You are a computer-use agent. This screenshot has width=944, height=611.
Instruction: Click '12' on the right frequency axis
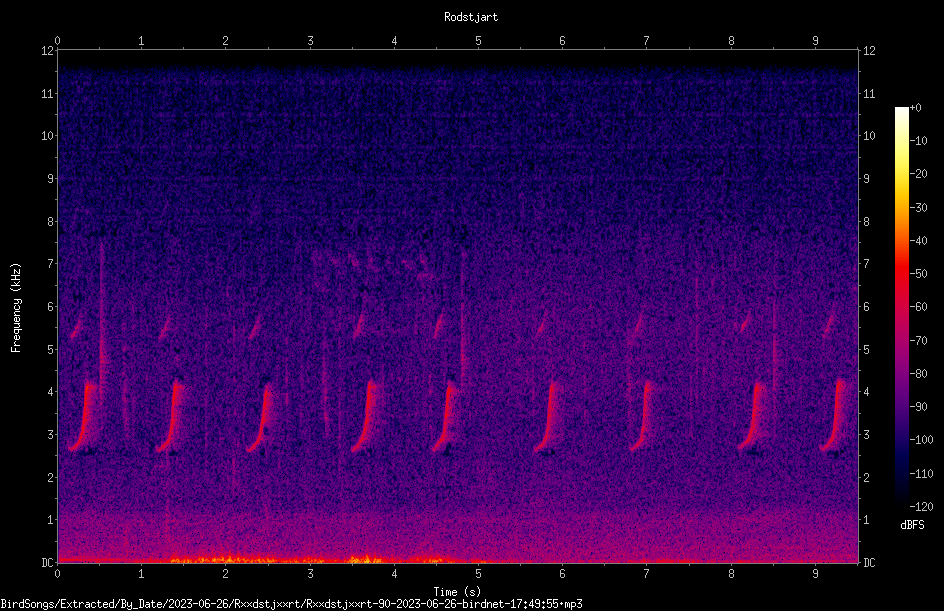point(869,51)
